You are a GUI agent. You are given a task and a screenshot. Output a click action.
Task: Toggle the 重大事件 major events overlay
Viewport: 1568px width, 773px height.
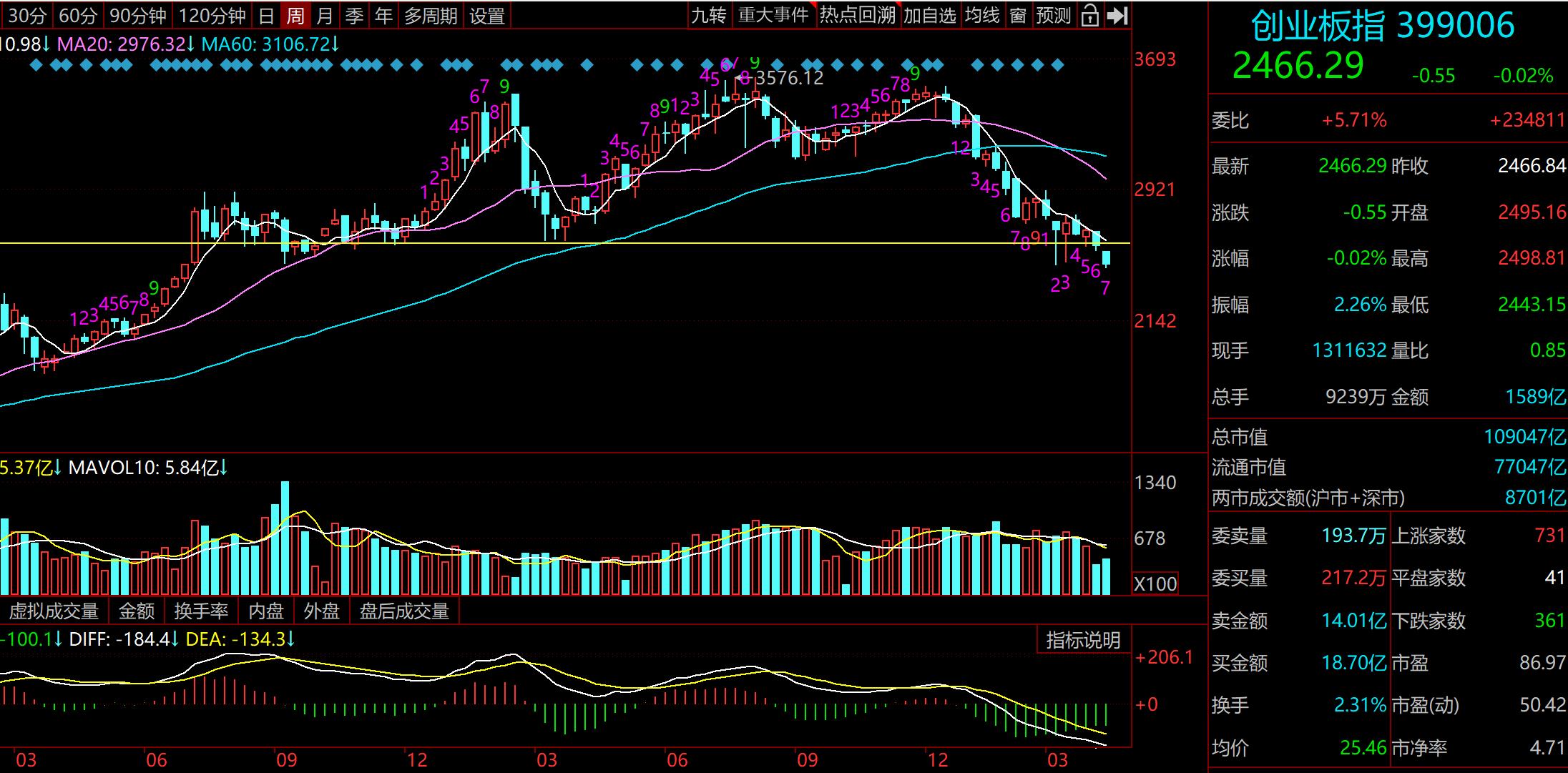click(773, 15)
